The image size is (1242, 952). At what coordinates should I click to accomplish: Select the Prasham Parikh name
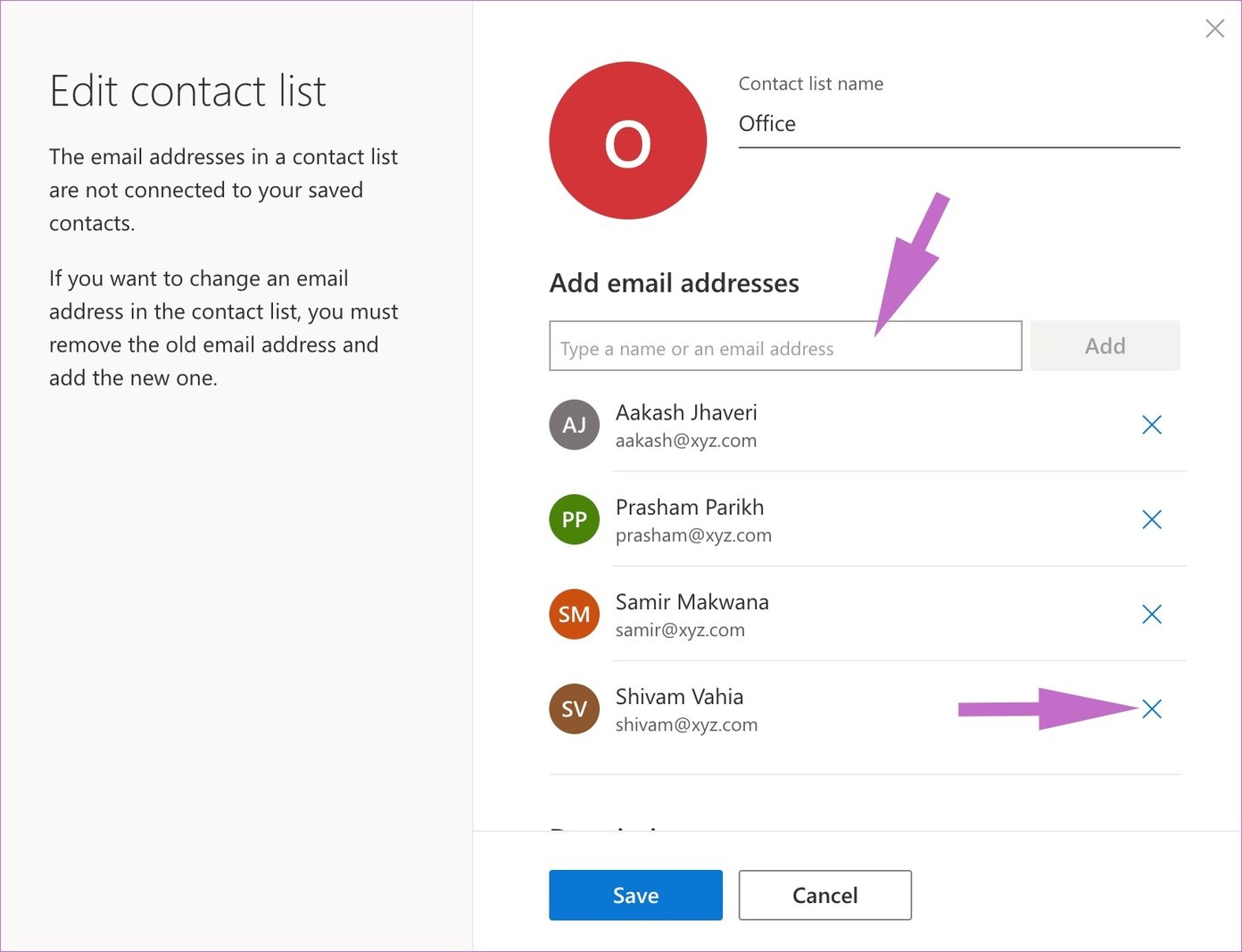[x=690, y=507]
